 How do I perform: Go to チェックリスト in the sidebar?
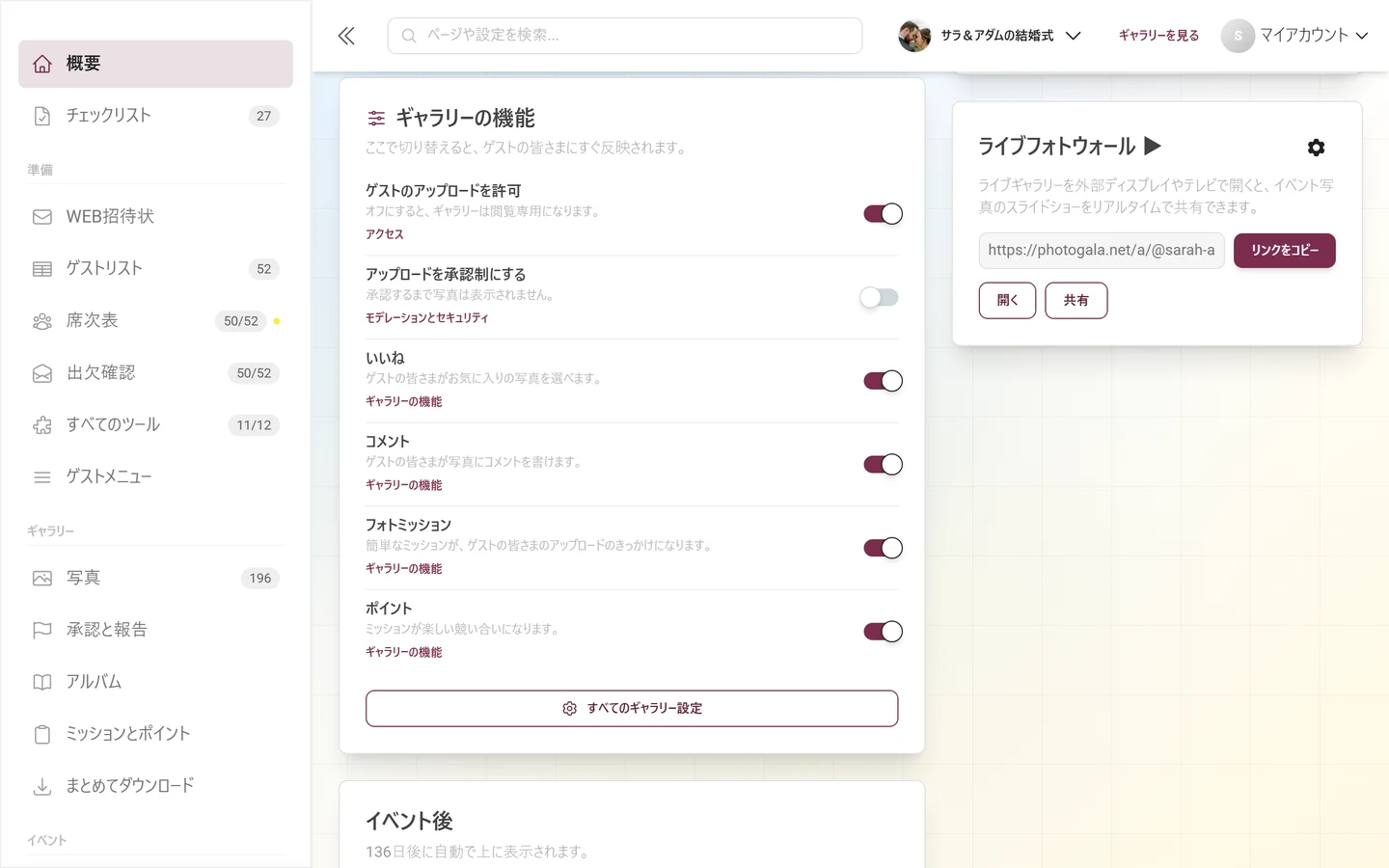pyautogui.click(x=155, y=116)
